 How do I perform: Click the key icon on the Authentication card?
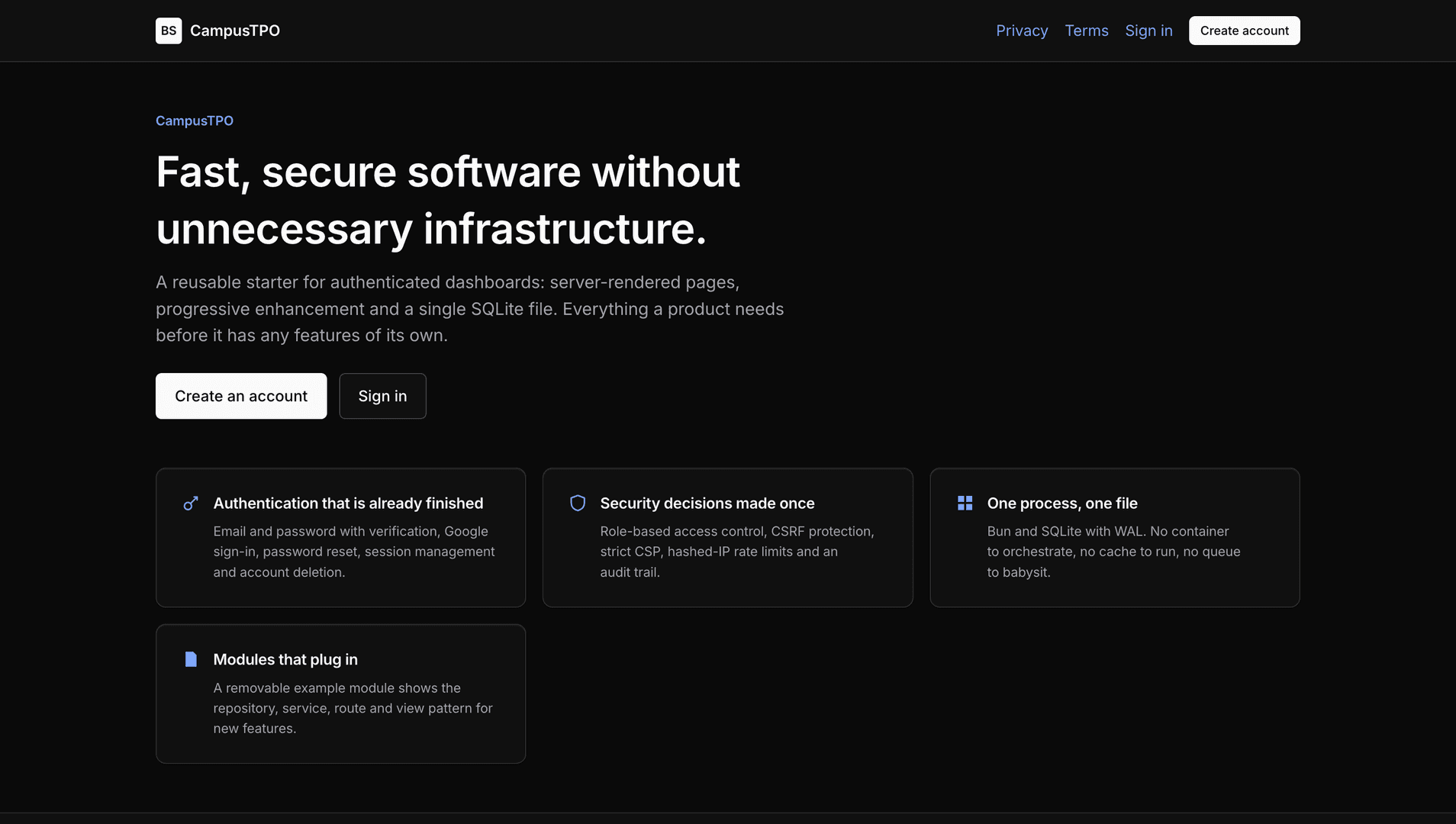click(191, 504)
